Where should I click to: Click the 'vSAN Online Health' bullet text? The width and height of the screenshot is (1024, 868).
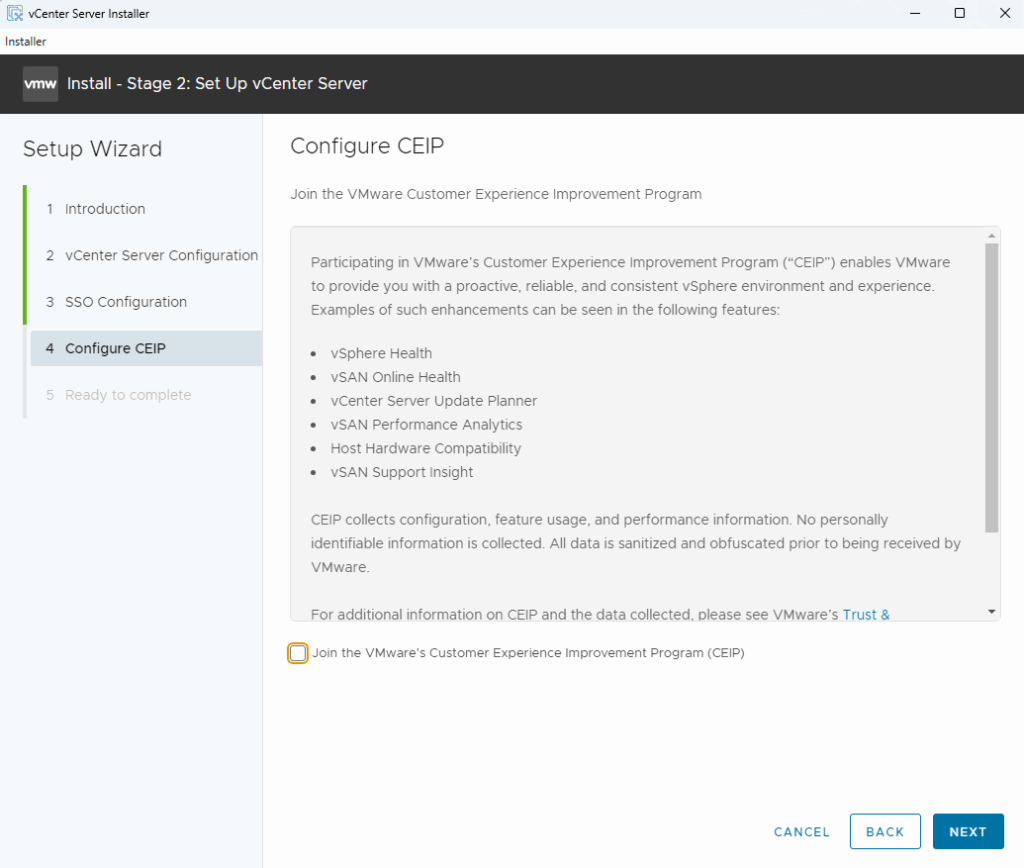(395, 377)
